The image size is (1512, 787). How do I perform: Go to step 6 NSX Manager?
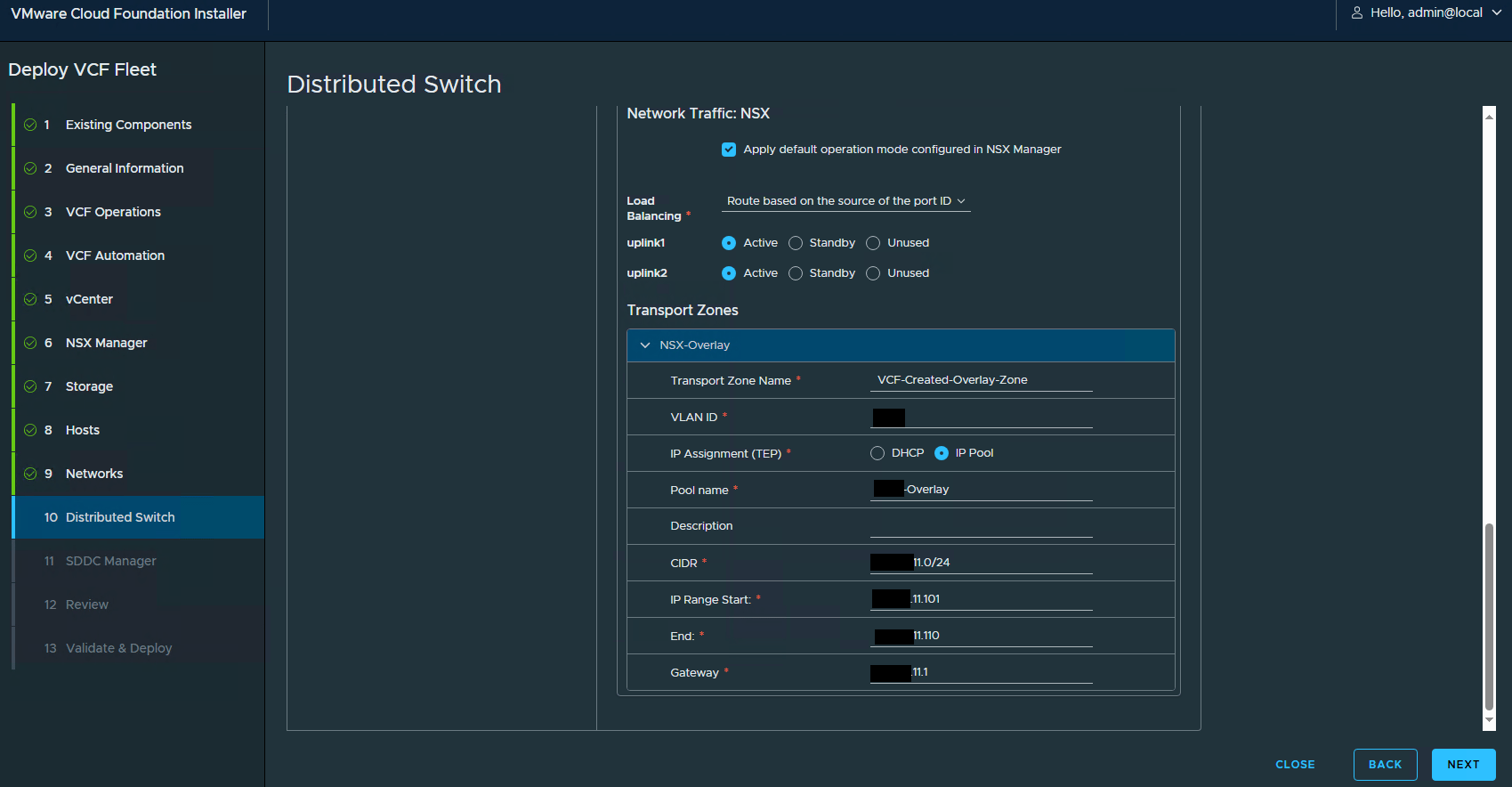(x=139, y=343)
